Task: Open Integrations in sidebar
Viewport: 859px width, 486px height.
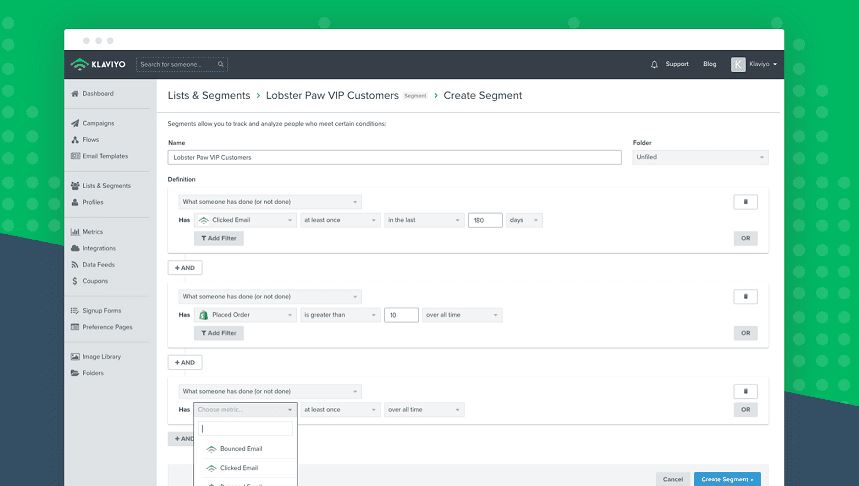Action: 99,248
